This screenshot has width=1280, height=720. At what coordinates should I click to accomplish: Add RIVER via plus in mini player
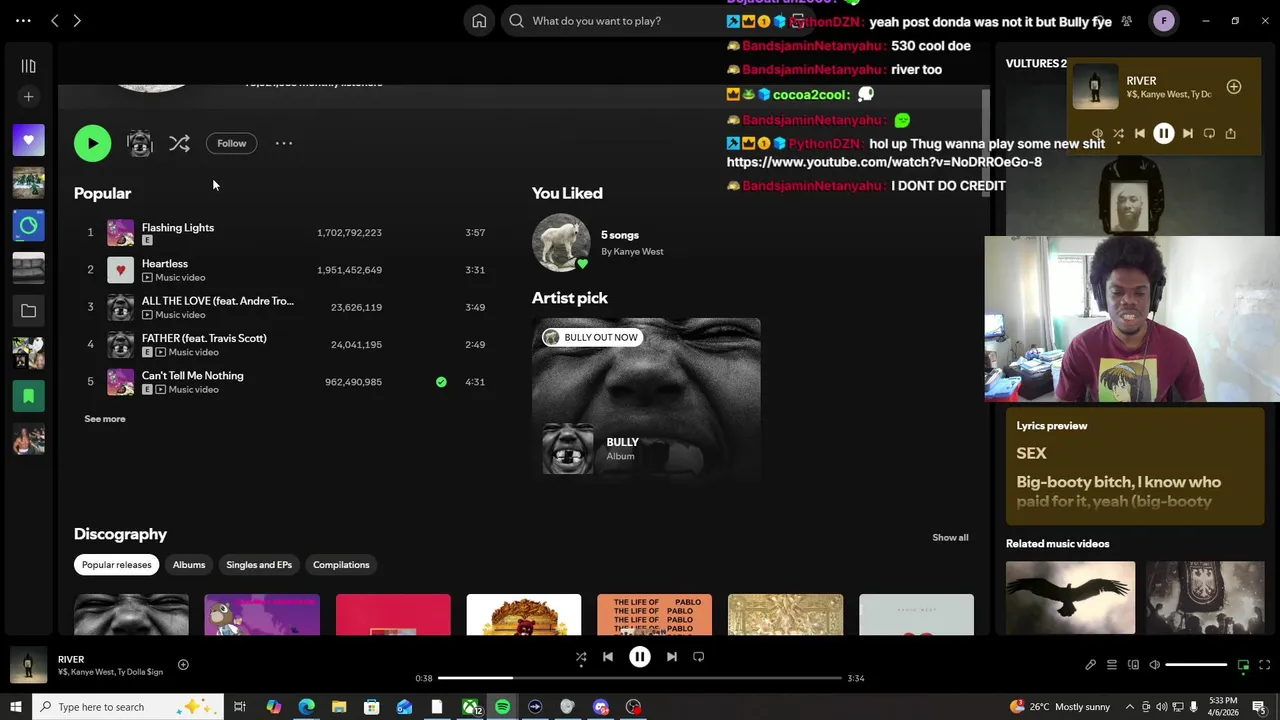(1234, 87)
